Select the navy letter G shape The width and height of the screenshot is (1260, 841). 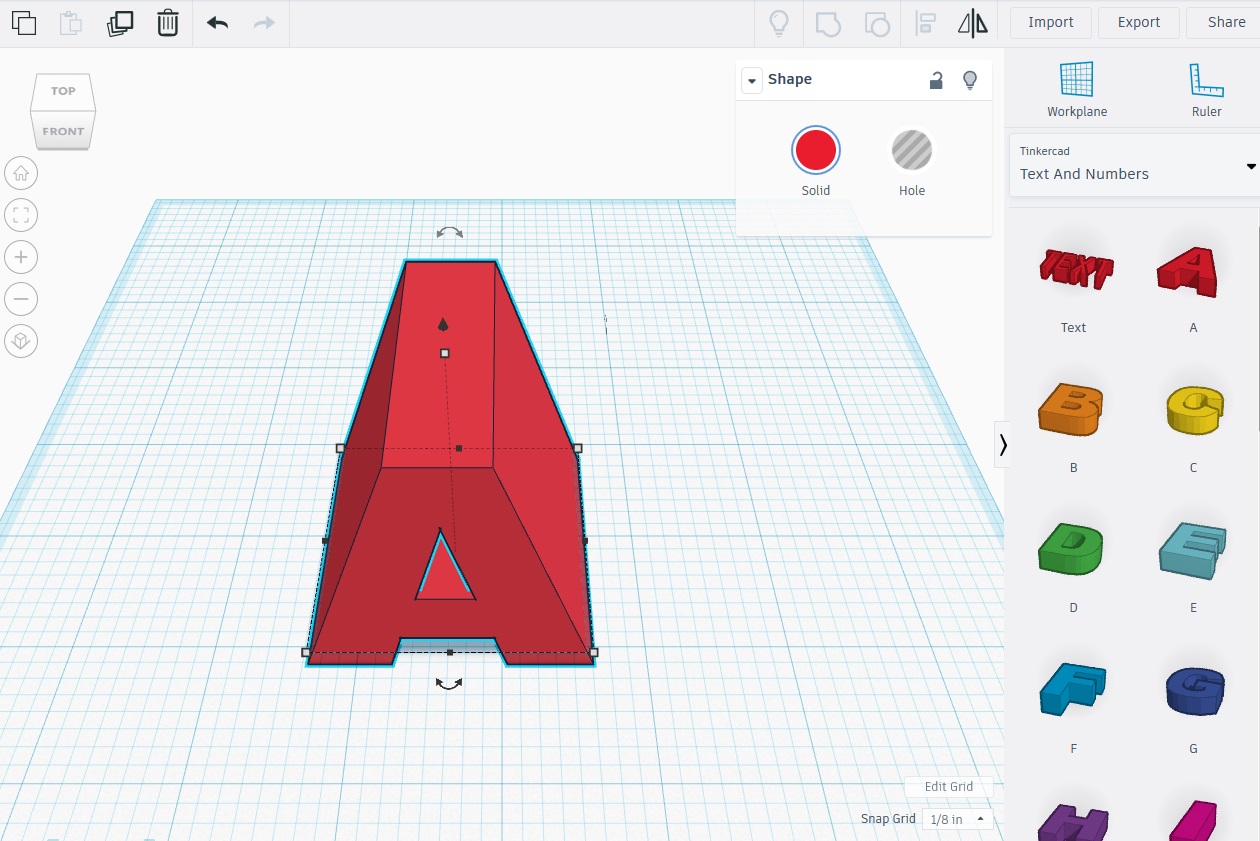[1195, 690]
